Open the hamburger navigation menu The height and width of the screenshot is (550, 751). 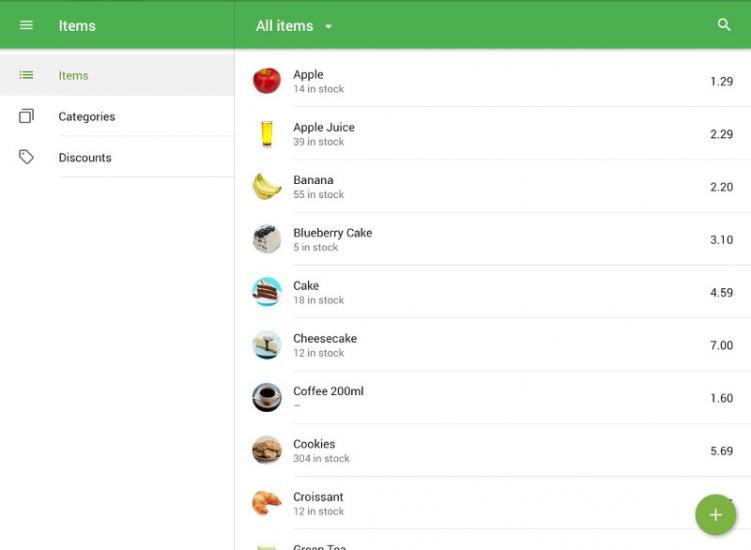26,25
